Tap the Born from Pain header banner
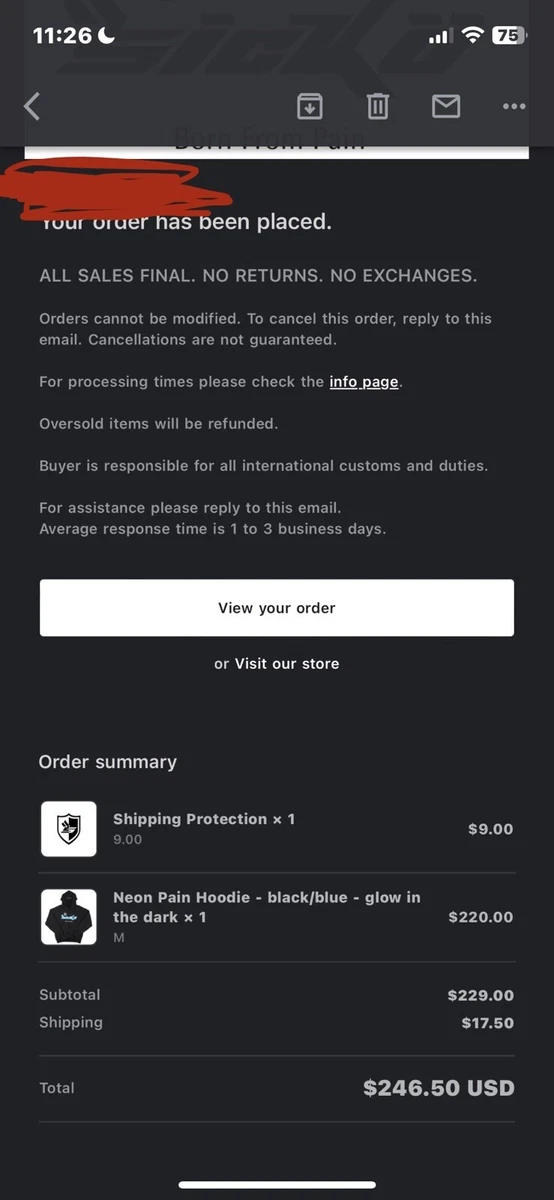 pyautogui.click(x=277, y=140)
